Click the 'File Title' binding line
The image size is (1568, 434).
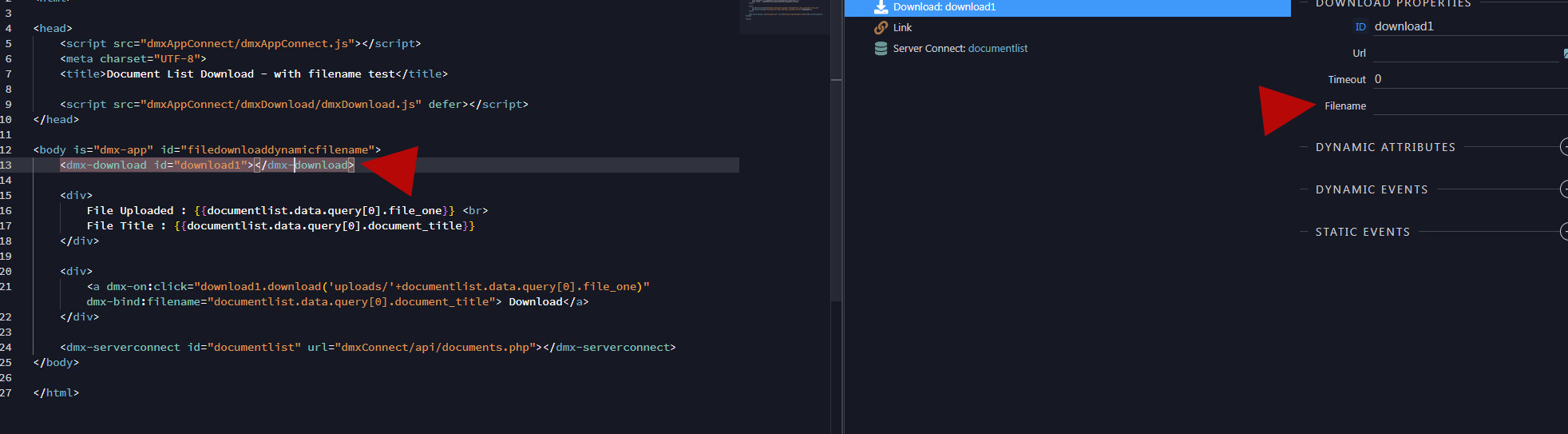pyautogui.click(x=281, y=225)
